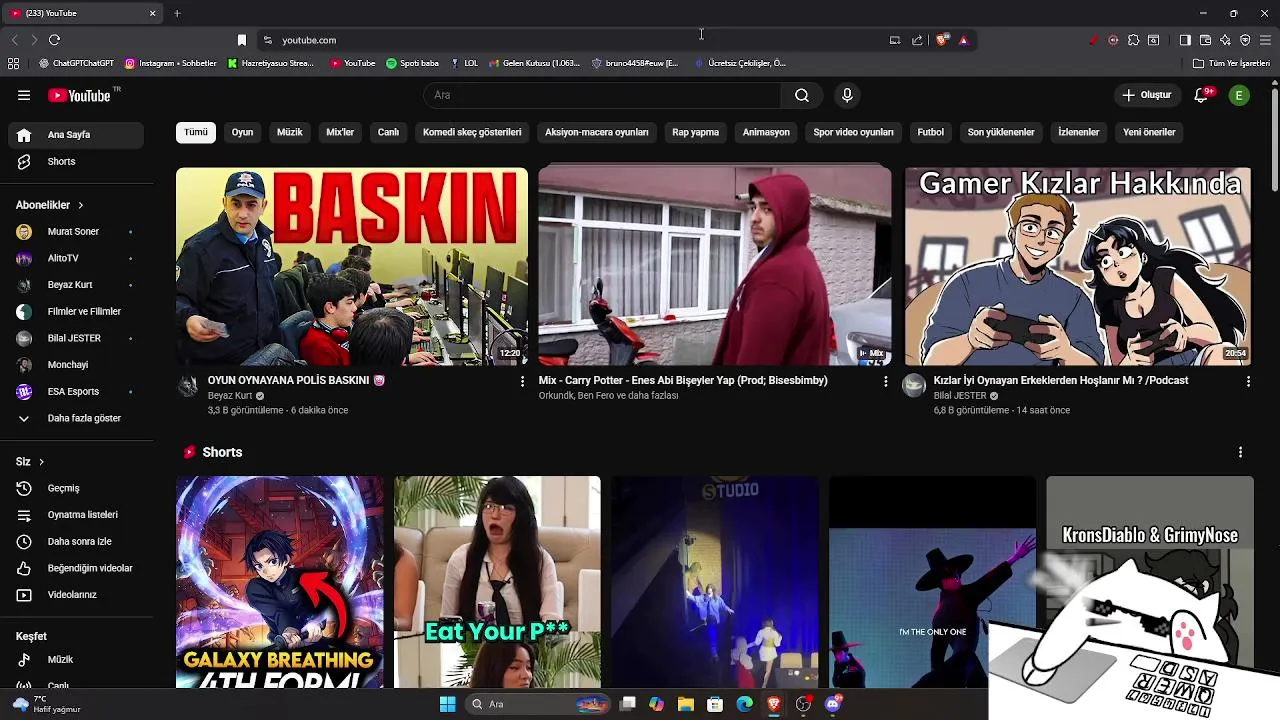Open ESA Esports channel
This screenshot has height=720, width=1280.
76,391
